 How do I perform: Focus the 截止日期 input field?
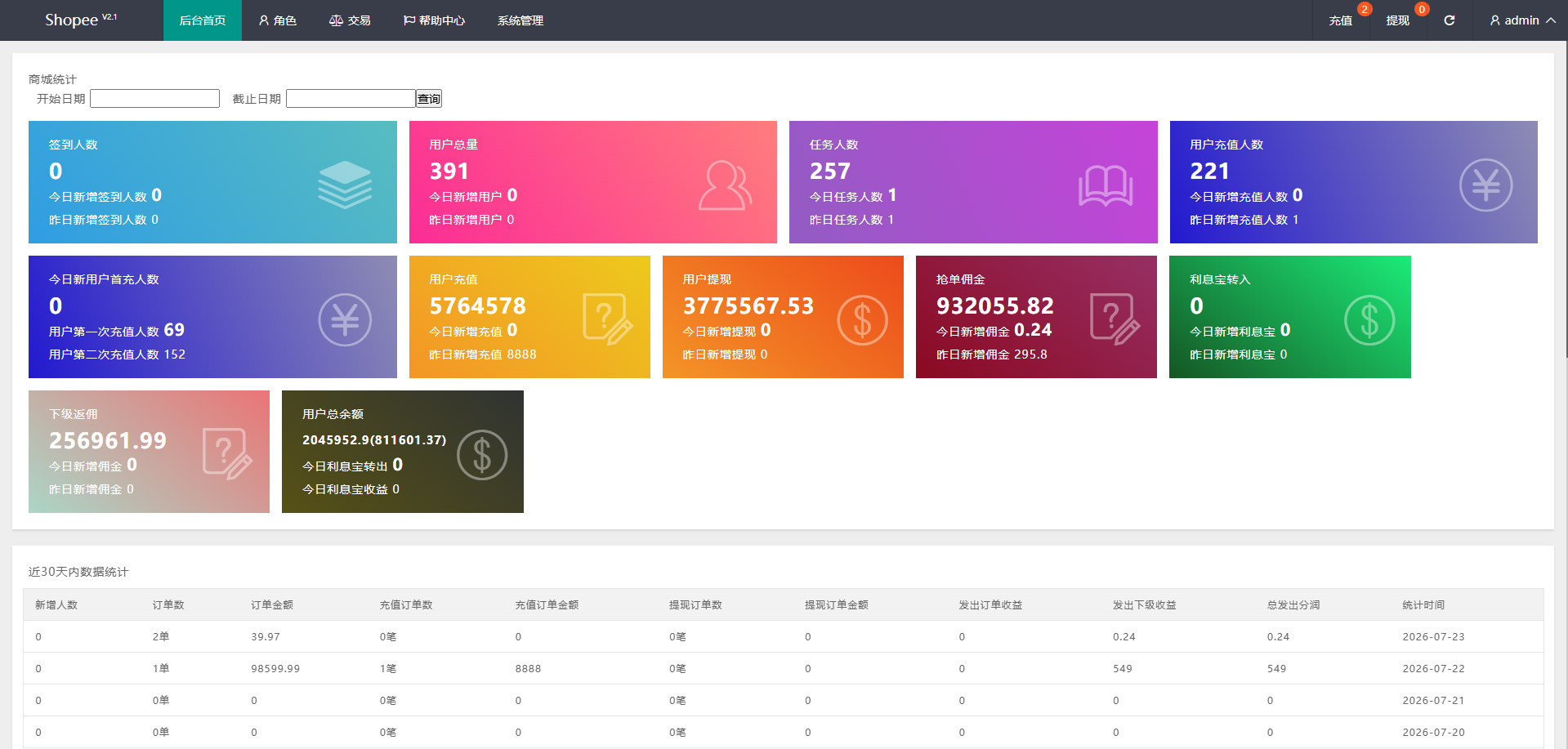351,99
